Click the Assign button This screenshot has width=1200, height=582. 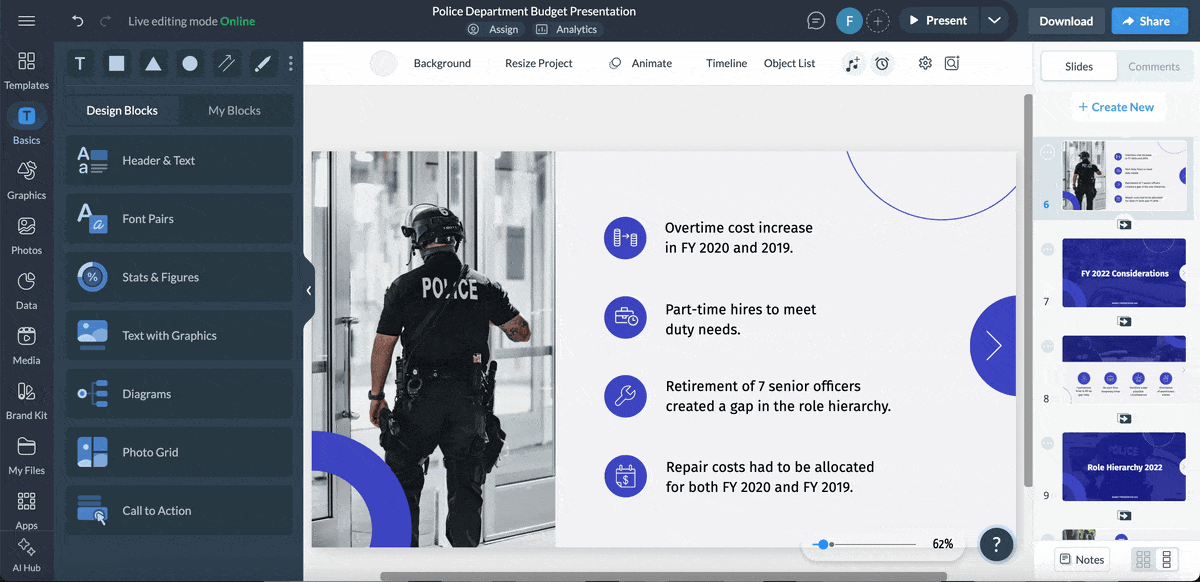[493, 30]
